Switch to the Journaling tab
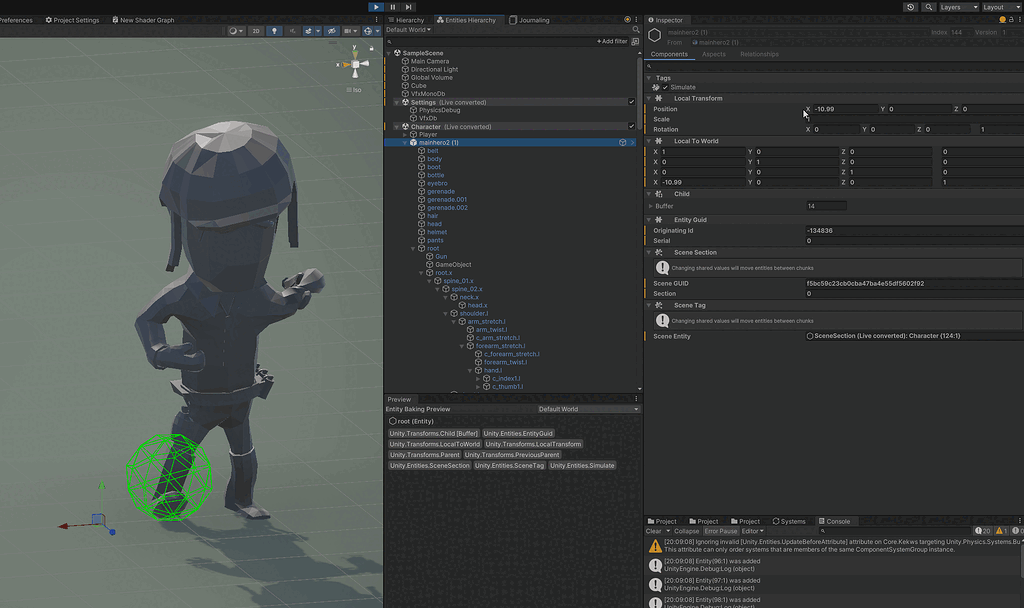Screen dimensions: 1024x608 pos(528,19)
